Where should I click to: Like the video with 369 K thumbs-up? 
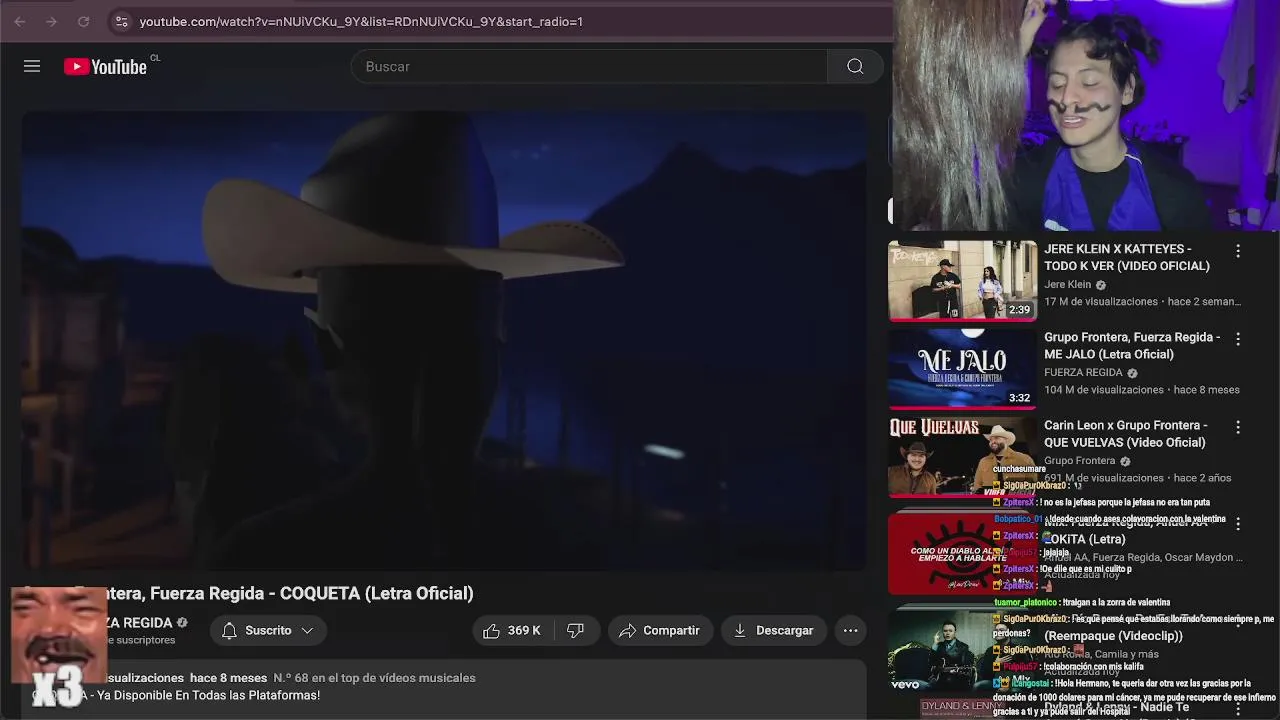click(x=512, y=630)
